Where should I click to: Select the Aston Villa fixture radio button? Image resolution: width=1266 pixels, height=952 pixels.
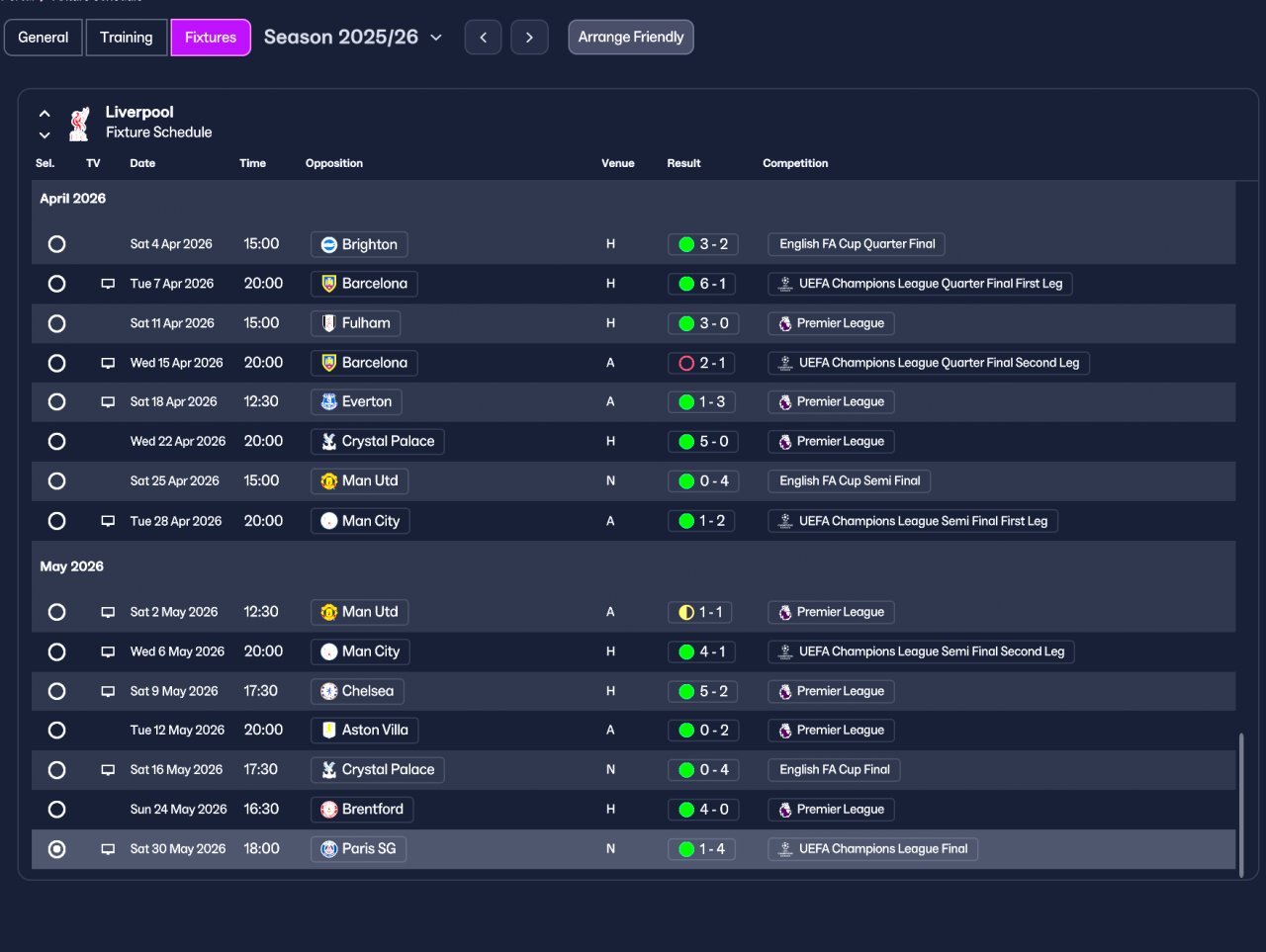[57, 731]
